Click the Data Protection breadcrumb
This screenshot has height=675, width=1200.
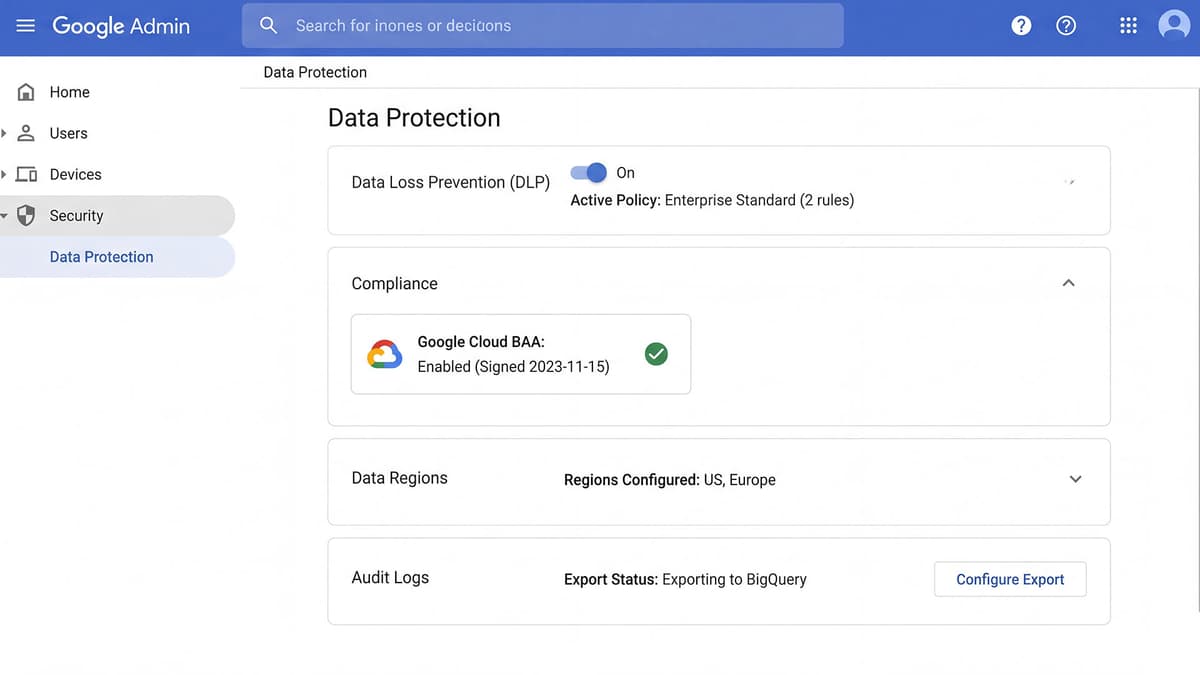[x=314, y=71]
